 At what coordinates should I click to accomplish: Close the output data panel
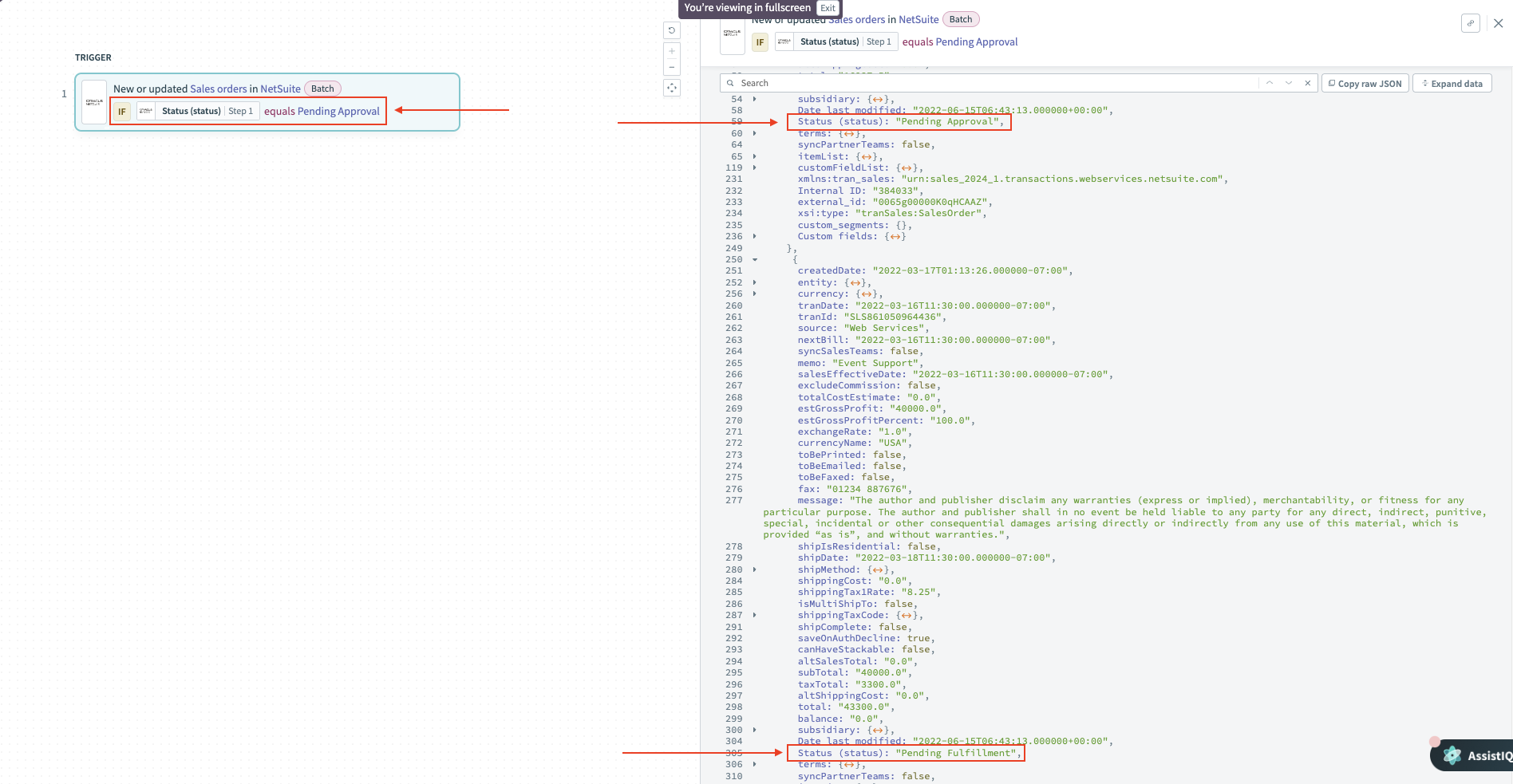[x=1498, y=23]
